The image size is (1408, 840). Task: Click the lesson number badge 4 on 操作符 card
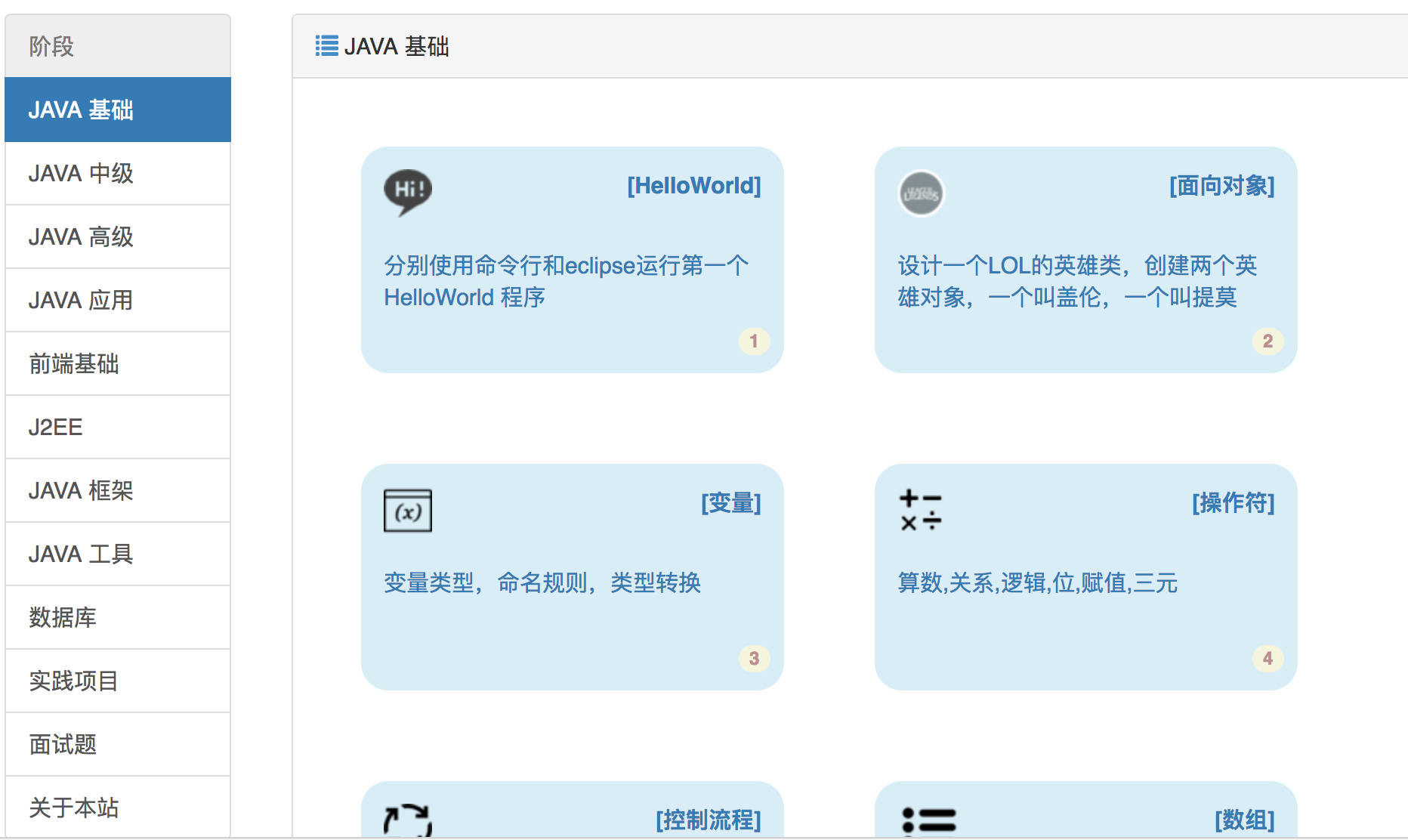tap(1267, 658)
